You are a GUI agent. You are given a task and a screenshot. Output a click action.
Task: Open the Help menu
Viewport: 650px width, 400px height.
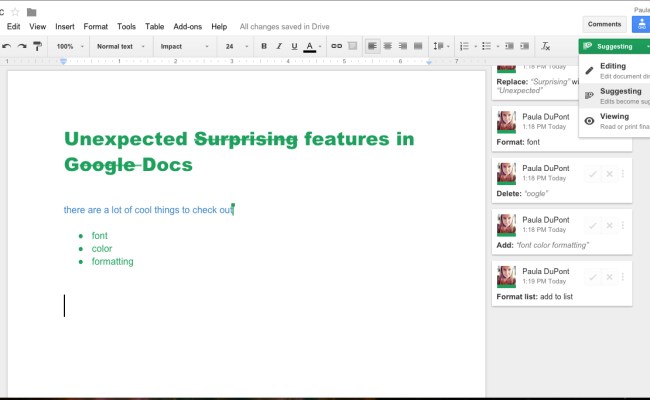219,27
